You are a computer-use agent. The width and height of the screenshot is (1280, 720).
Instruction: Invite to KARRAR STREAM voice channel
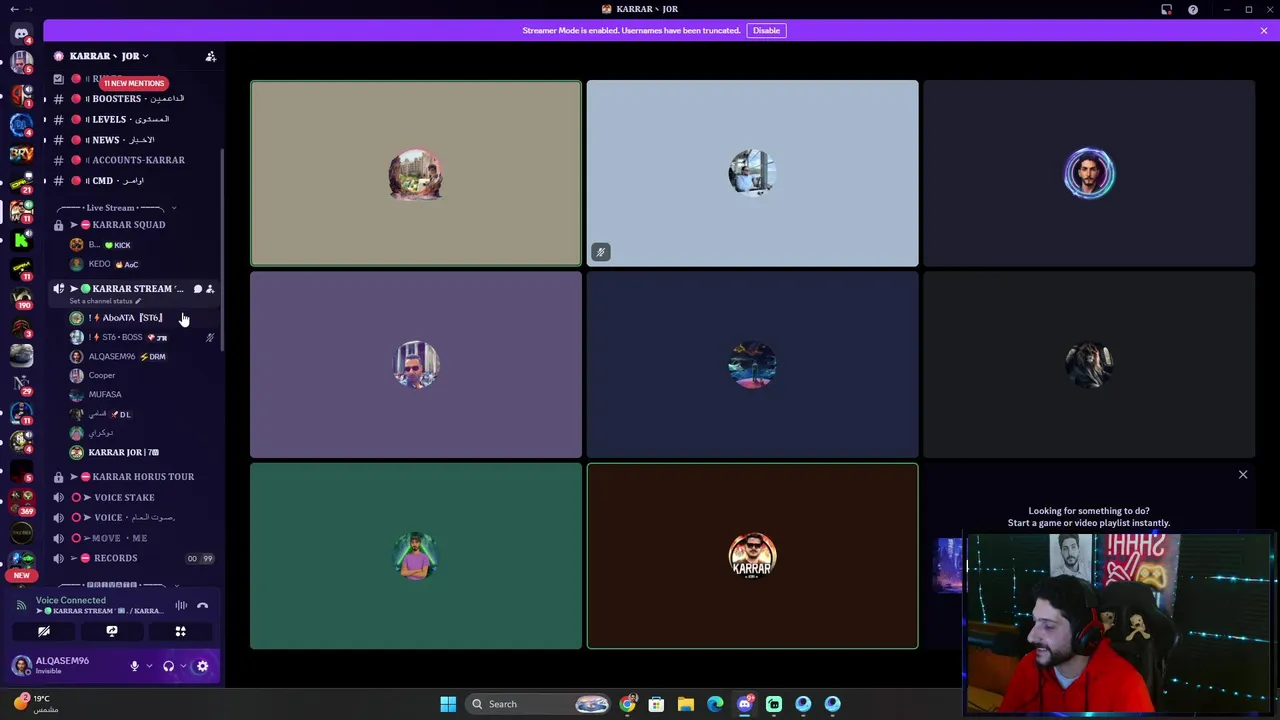pos(210,289)
